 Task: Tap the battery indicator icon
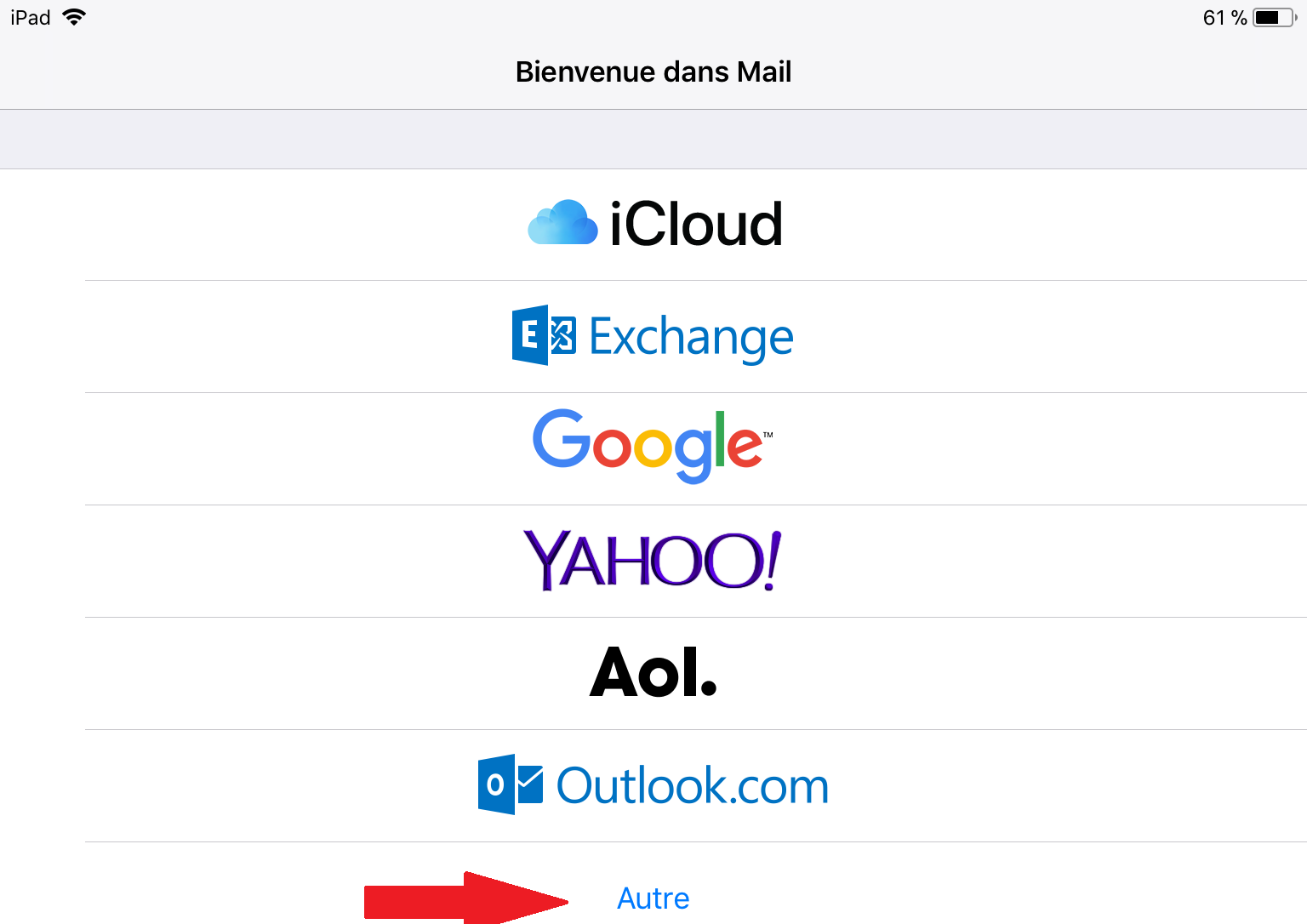tap(1275, 17)
